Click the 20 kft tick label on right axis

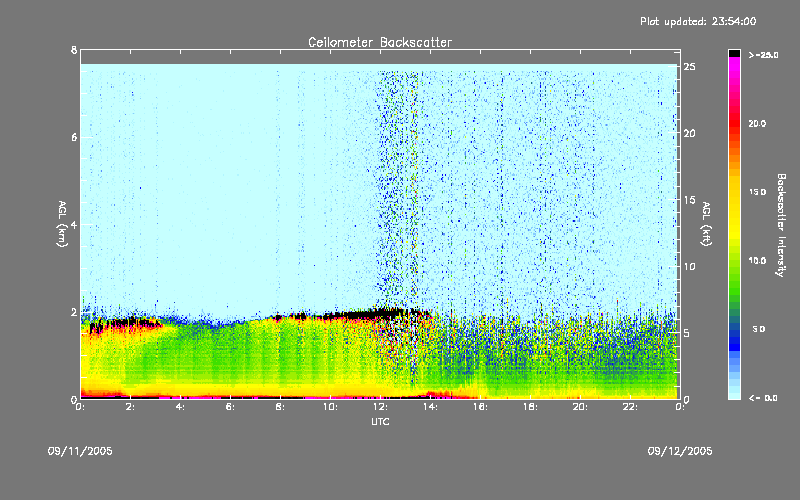coord(690,133)
